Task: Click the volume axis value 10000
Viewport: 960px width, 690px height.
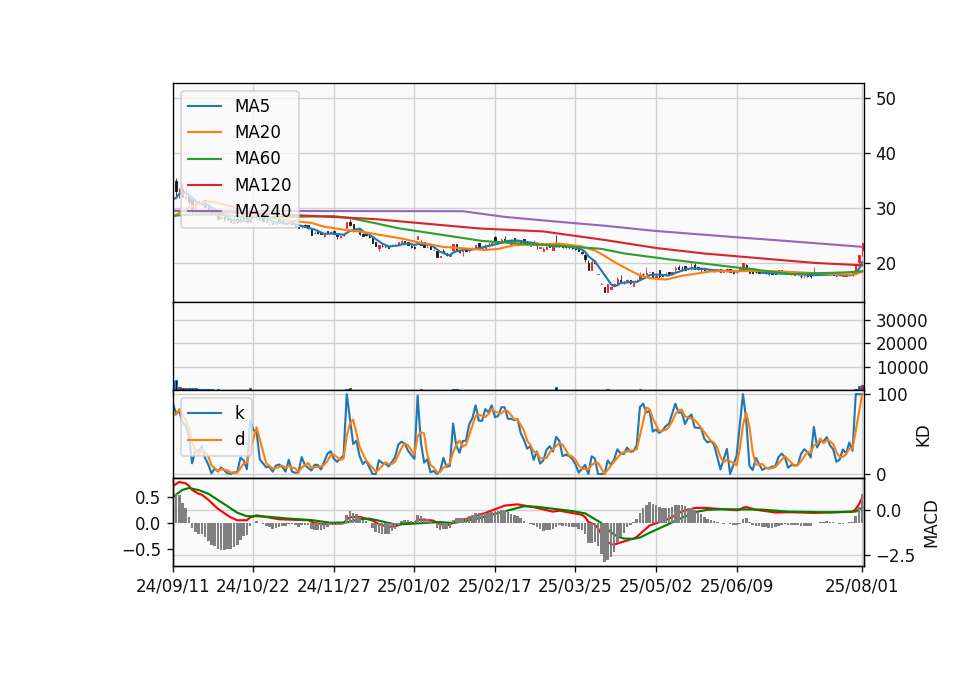Action: [901, 368]
